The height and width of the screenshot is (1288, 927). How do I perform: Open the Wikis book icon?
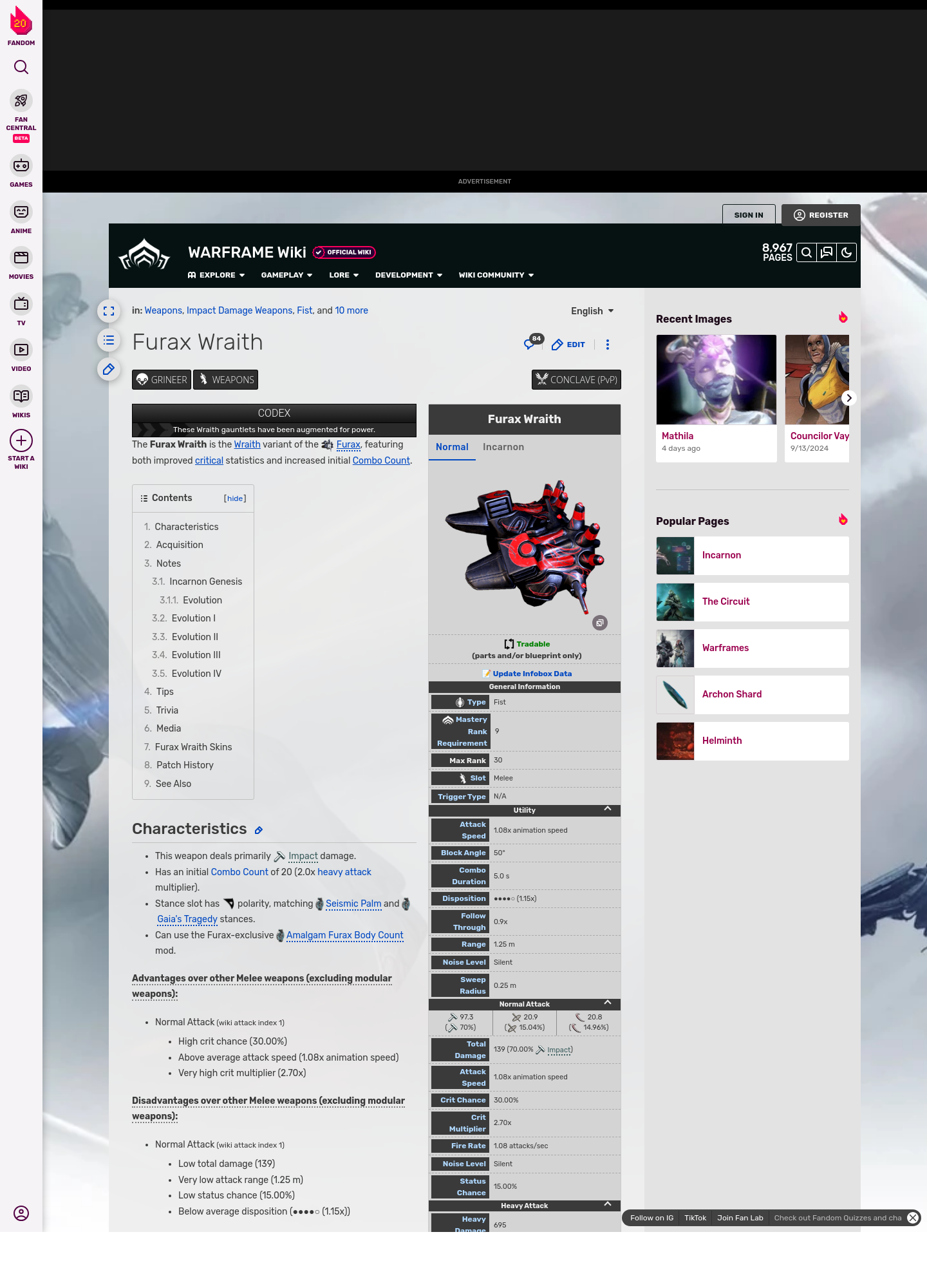pyautogui.click(x=21, y=396)
